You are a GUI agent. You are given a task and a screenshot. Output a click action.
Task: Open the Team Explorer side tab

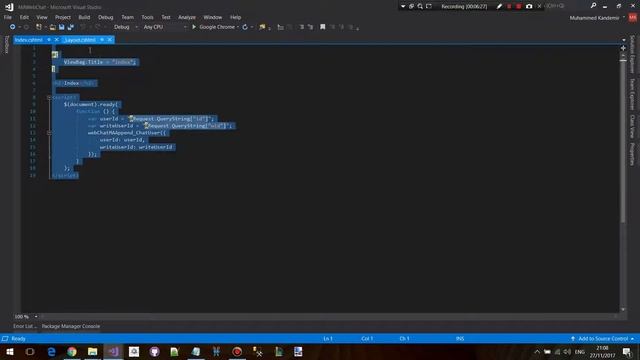[632, 94]
